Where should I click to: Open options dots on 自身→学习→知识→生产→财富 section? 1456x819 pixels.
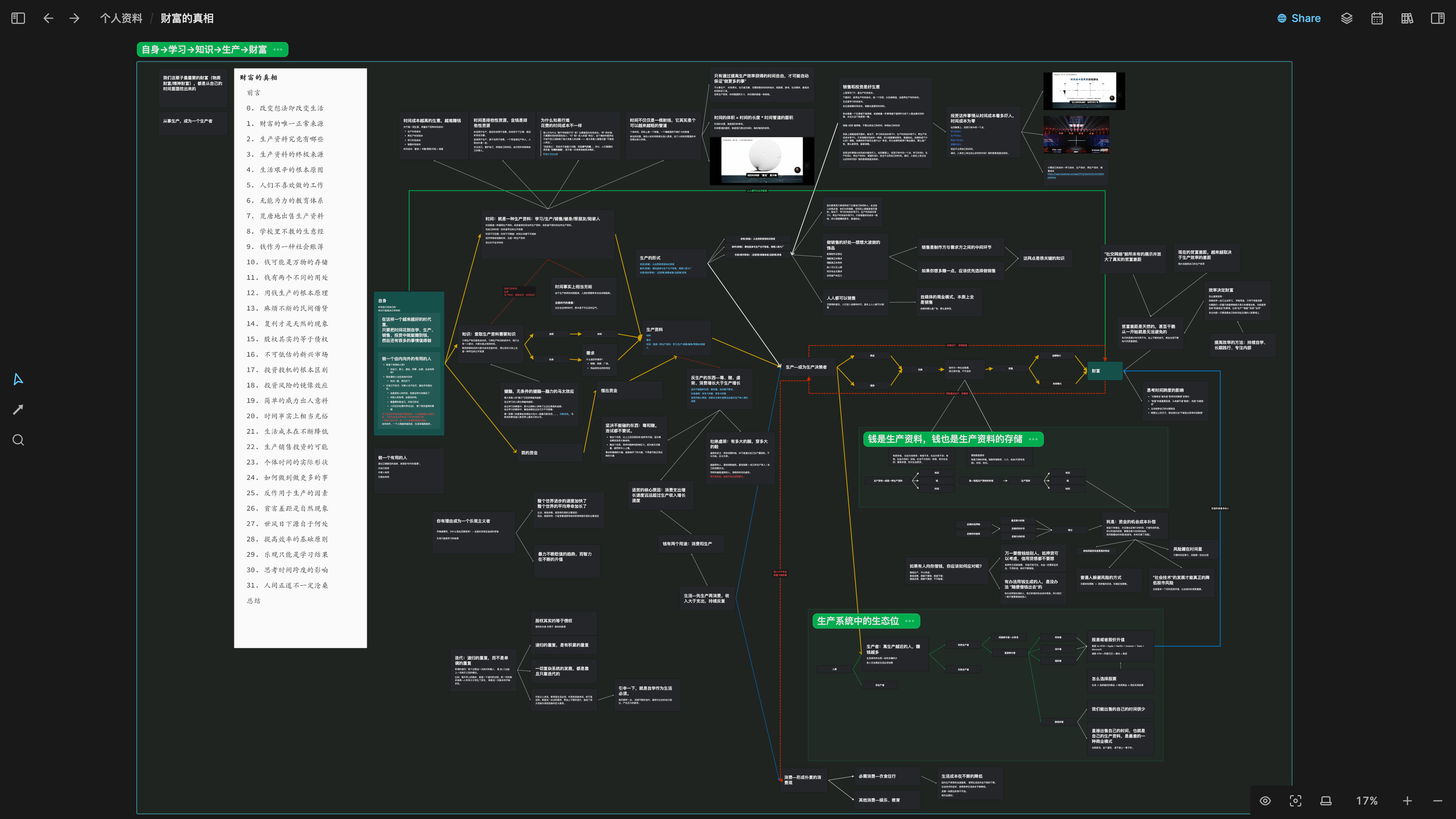pyautogui.click(x=278, y=50)
